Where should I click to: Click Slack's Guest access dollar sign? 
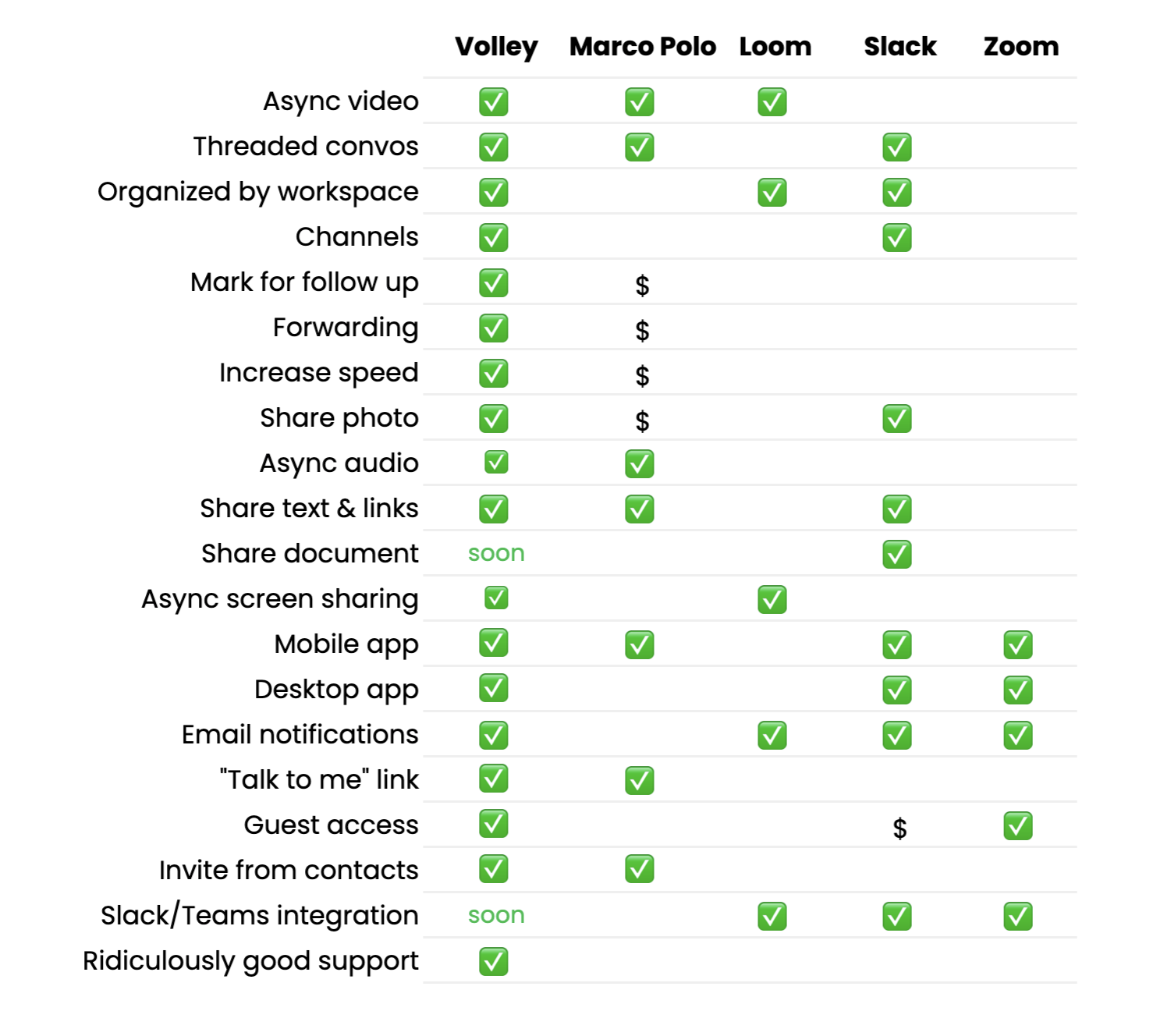coord(899,828)
